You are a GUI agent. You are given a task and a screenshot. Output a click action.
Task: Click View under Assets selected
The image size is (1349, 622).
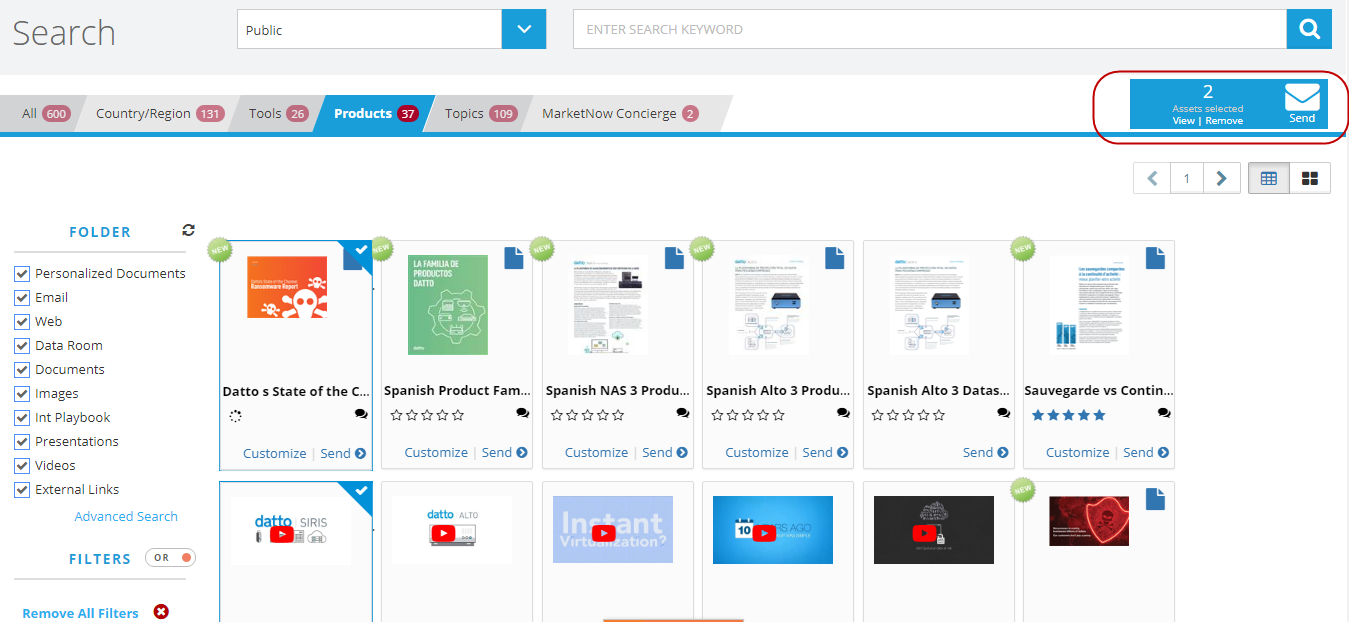[x=1184, y=121]
